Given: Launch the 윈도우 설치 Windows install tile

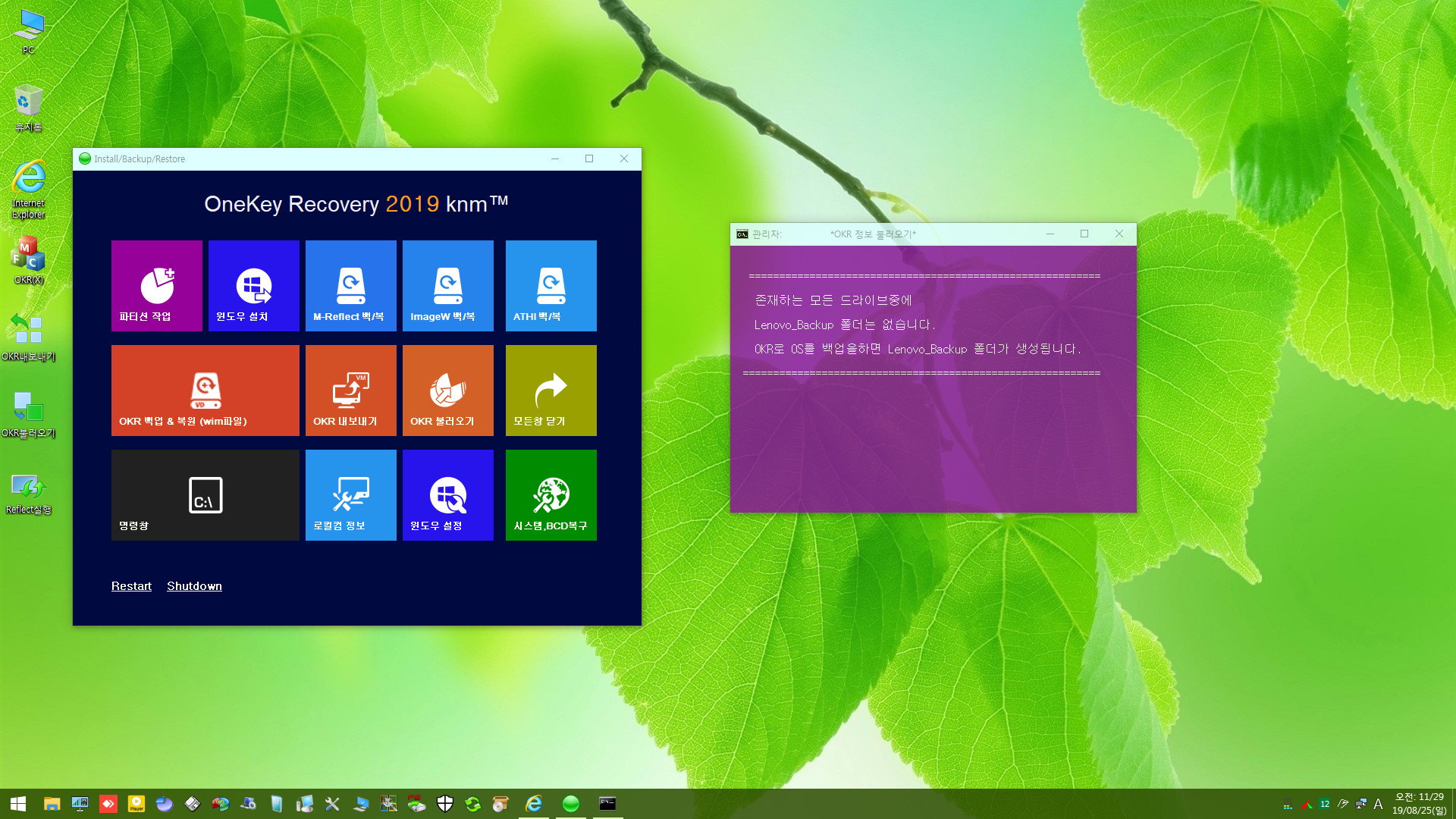Looking at the screenshot, I should [x=254, y=286].
